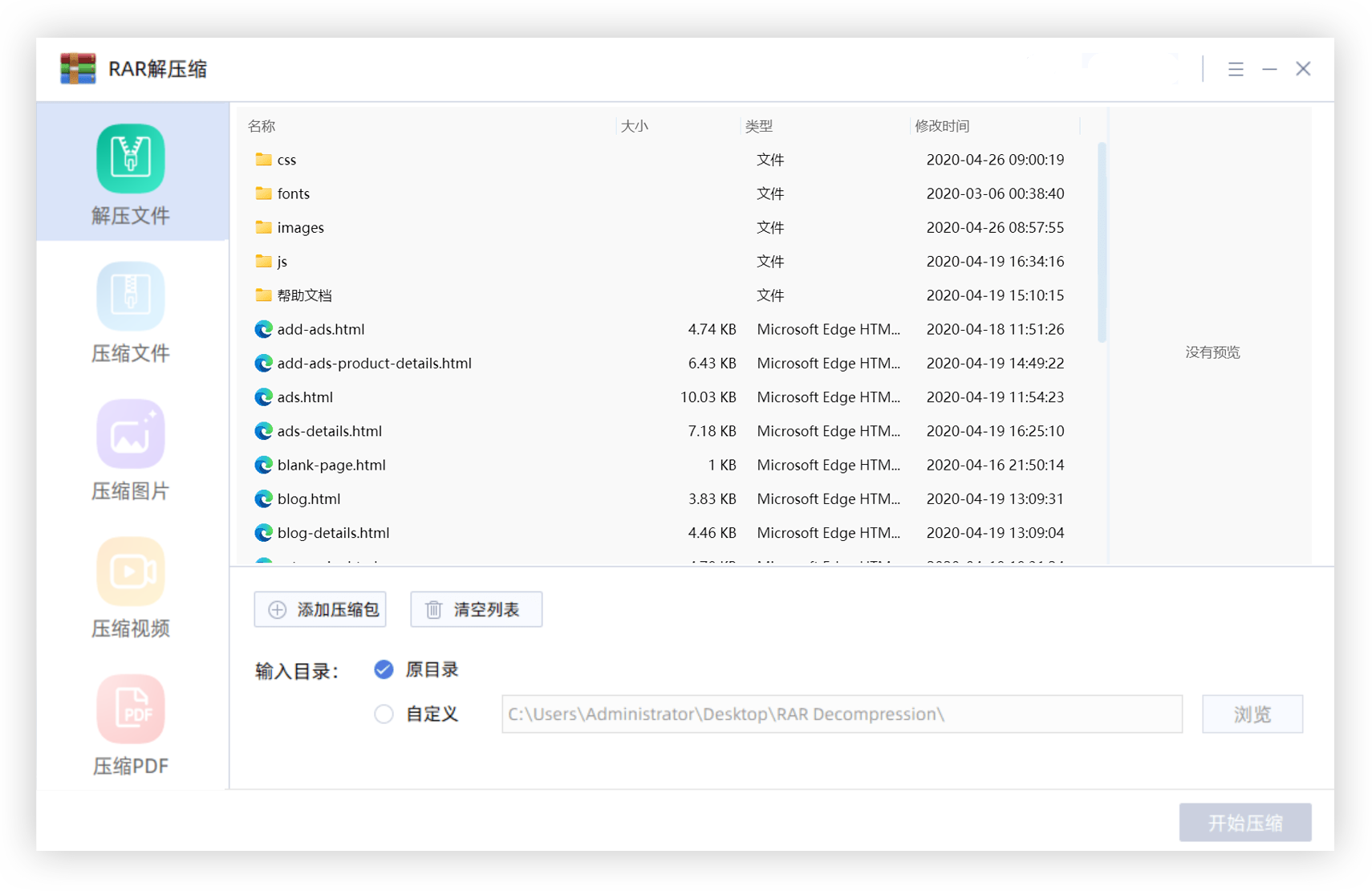Select the 原目录 original directory option
The image size is (1372, 891).
384,669
